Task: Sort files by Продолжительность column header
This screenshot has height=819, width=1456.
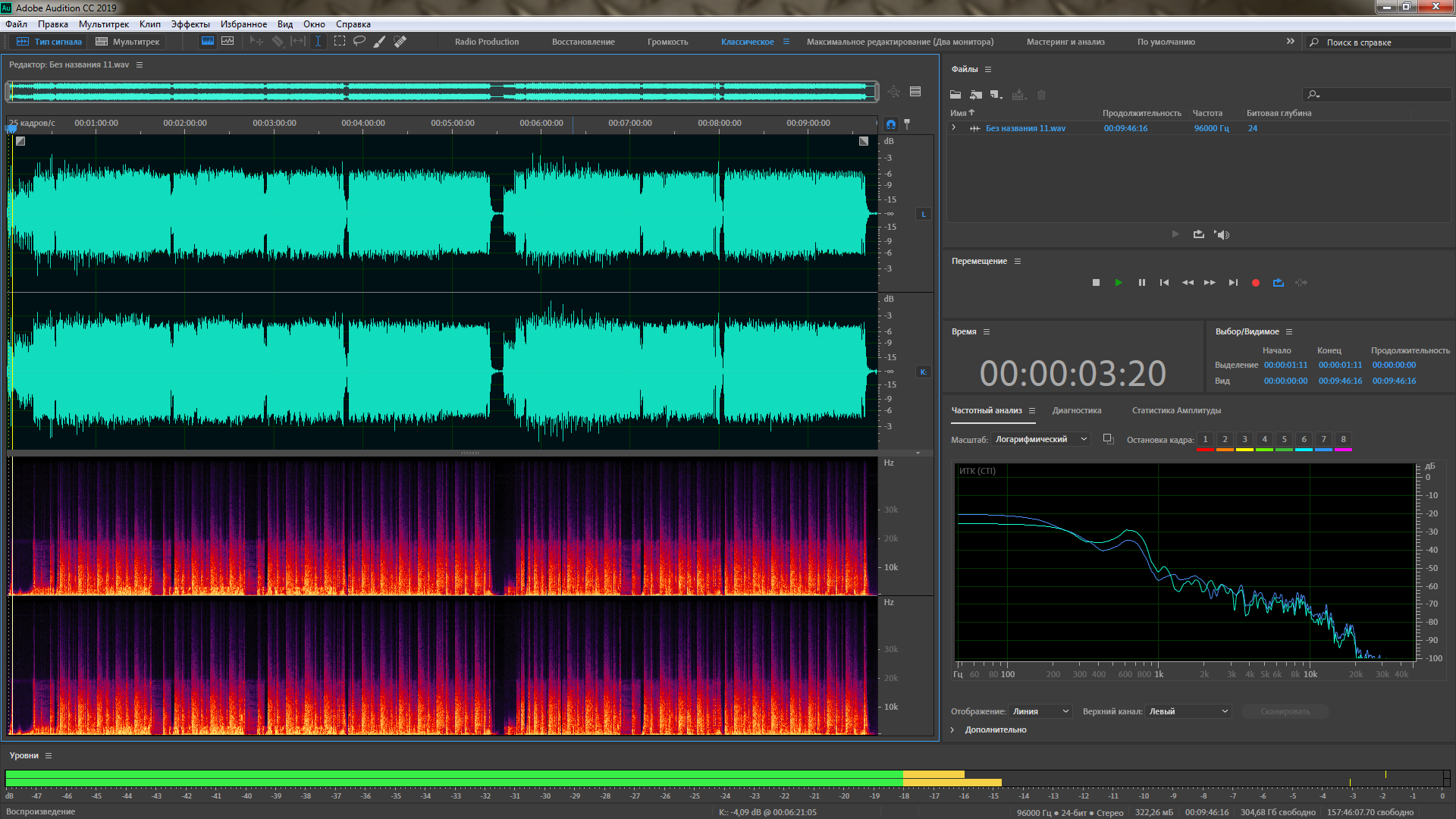Action: pyautogui.click(x=1141, y=113)
